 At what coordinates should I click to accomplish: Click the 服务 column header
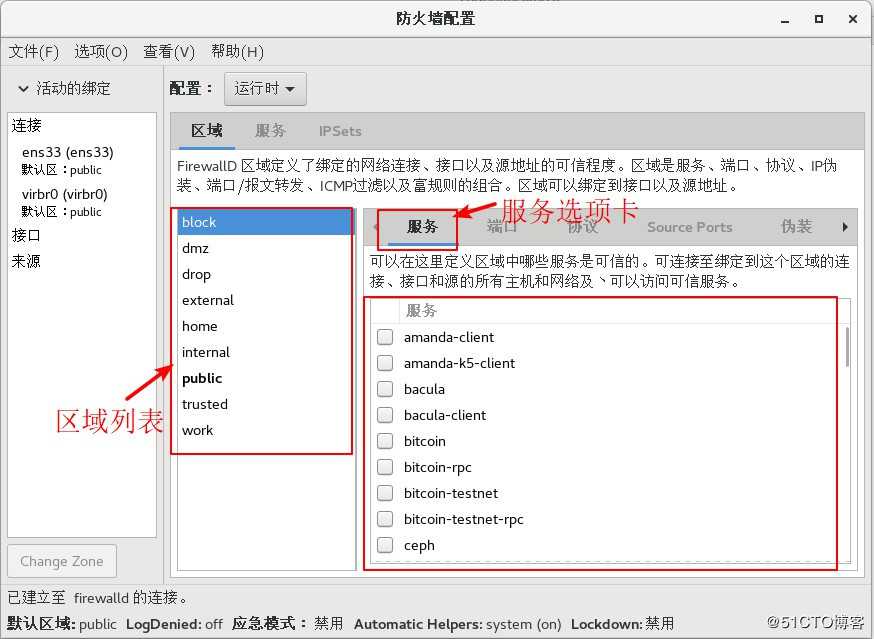623,311
